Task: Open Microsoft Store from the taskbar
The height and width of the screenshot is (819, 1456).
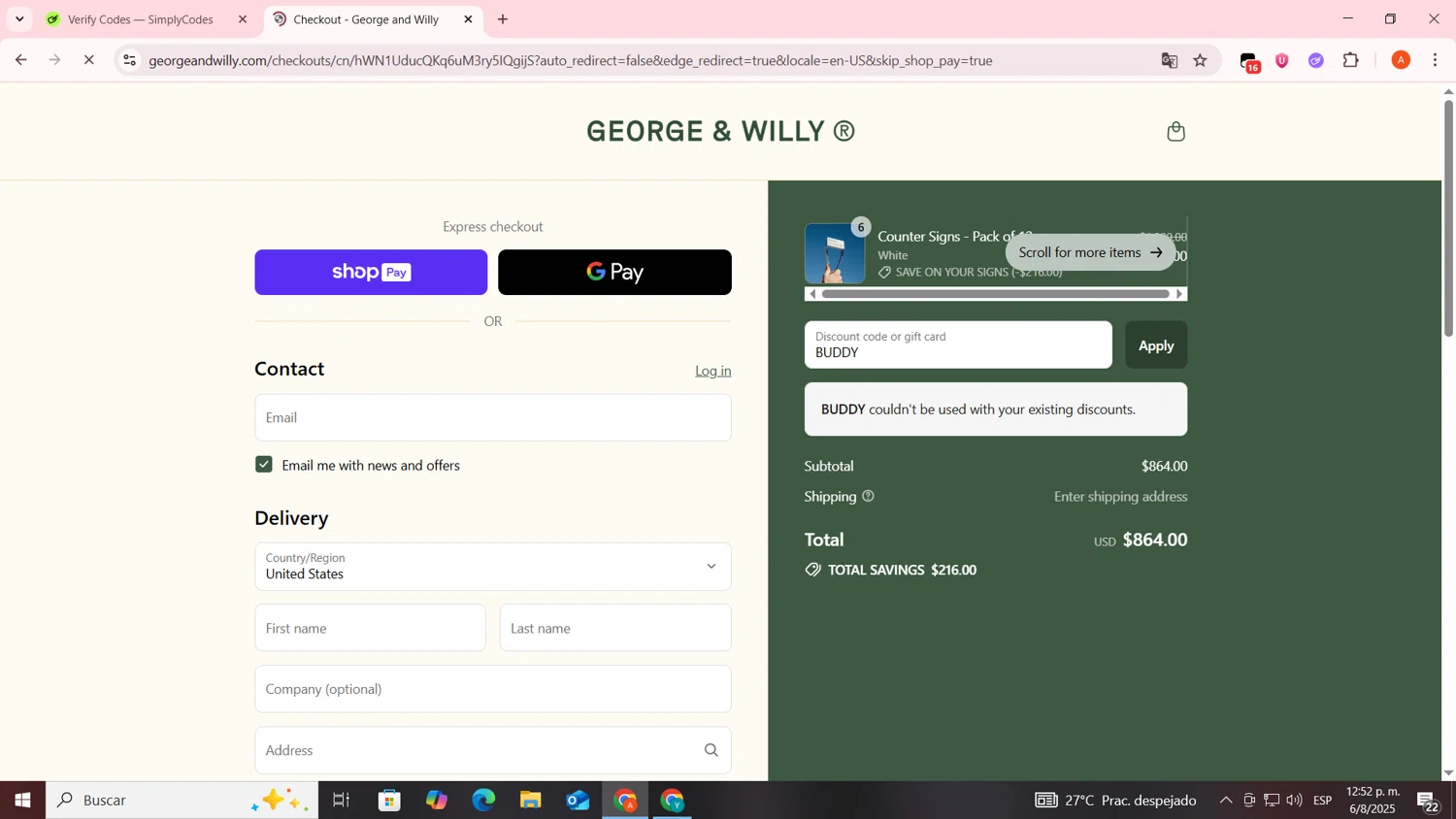Action: 390,801
